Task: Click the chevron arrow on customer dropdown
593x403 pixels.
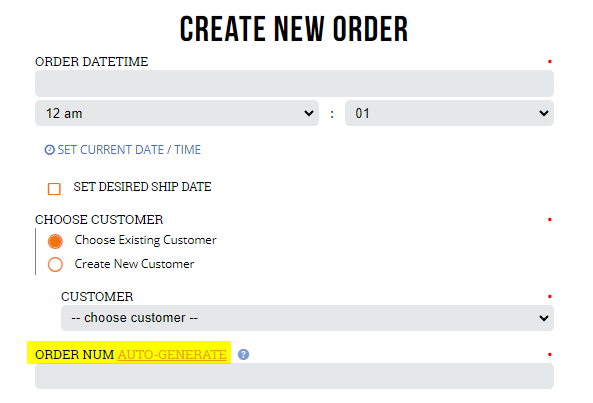Action: click(544, 318)
